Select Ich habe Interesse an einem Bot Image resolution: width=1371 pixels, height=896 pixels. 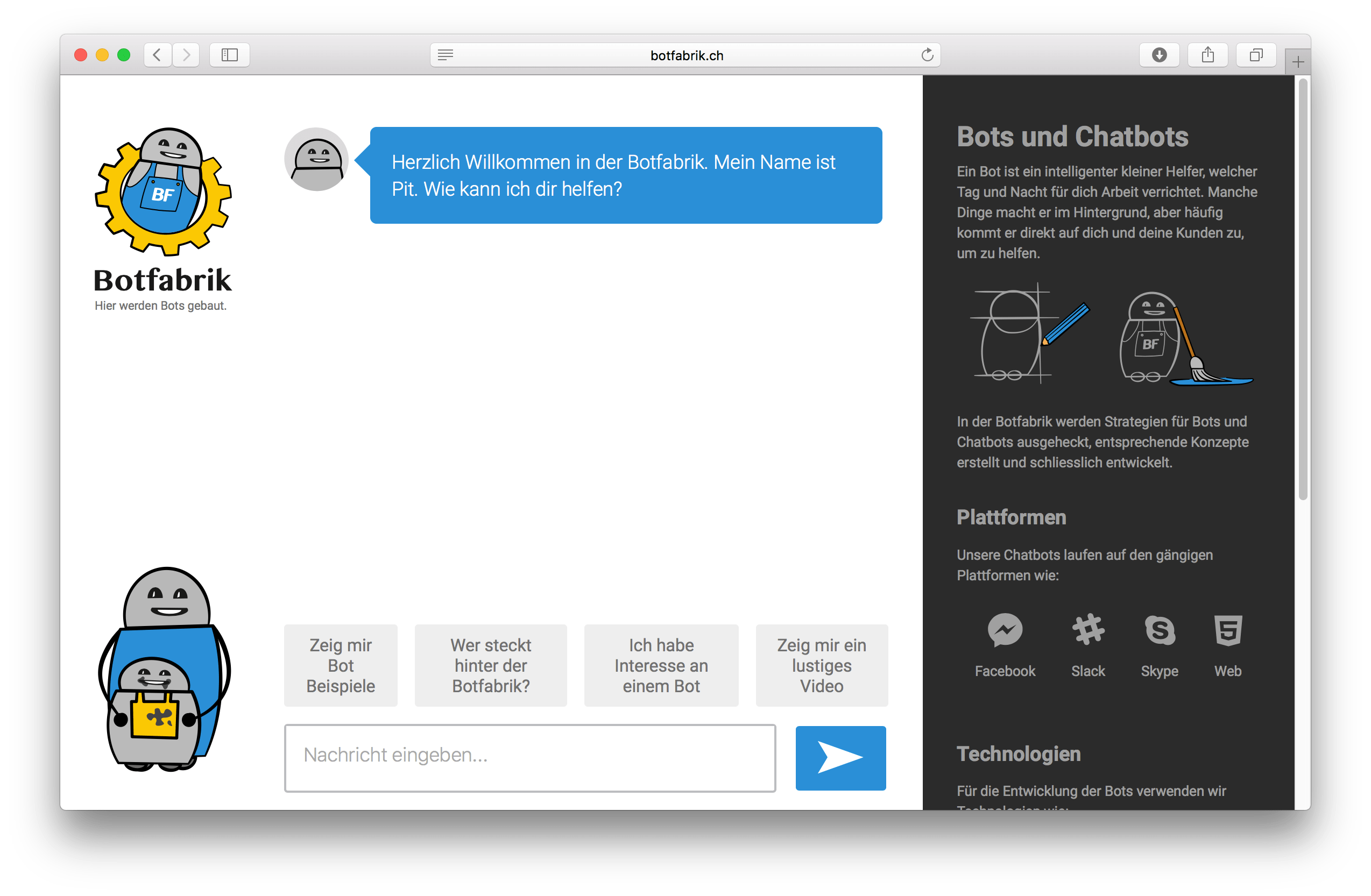pos(661,666)
